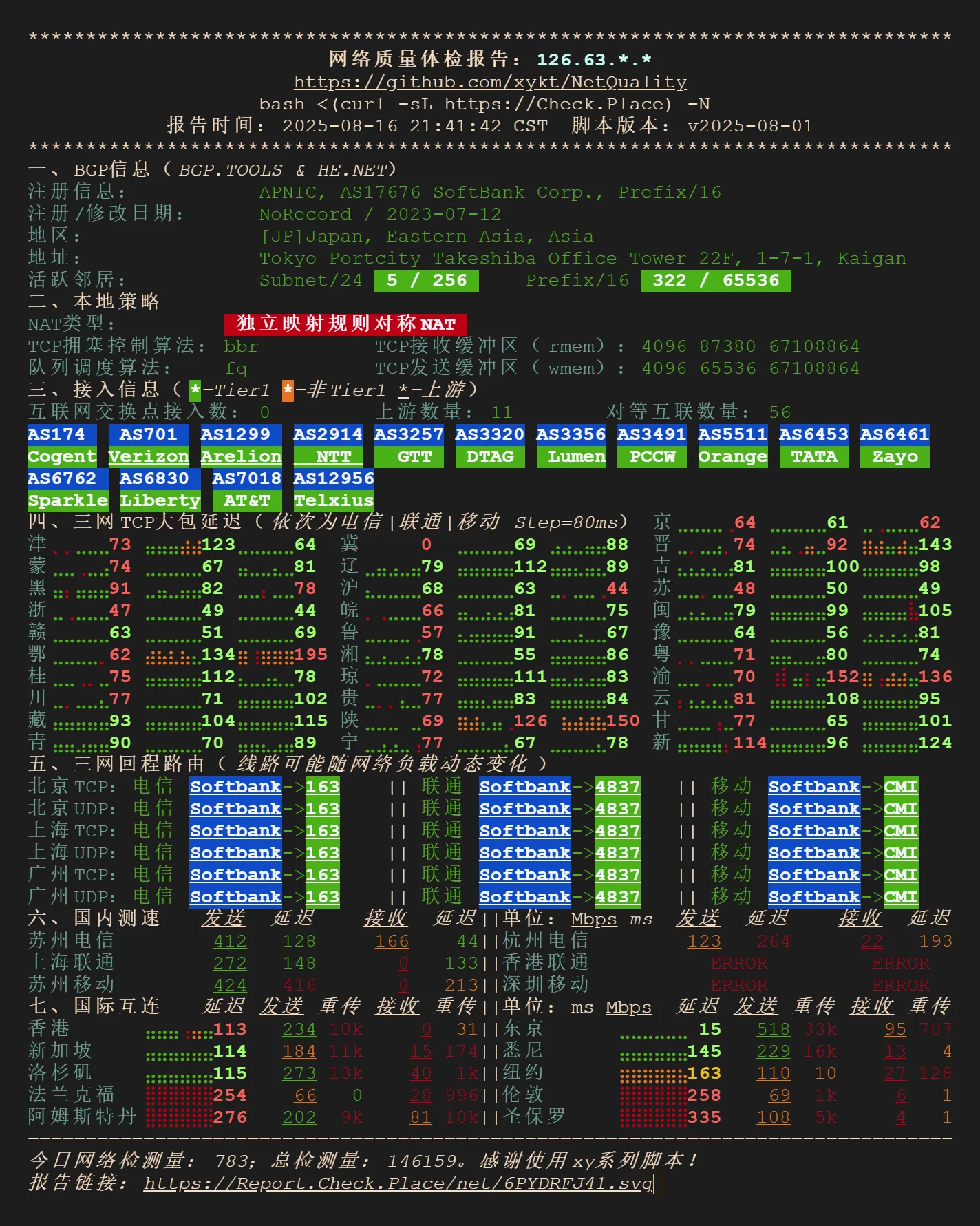Select the PCCW label

[x=652, y=456]
